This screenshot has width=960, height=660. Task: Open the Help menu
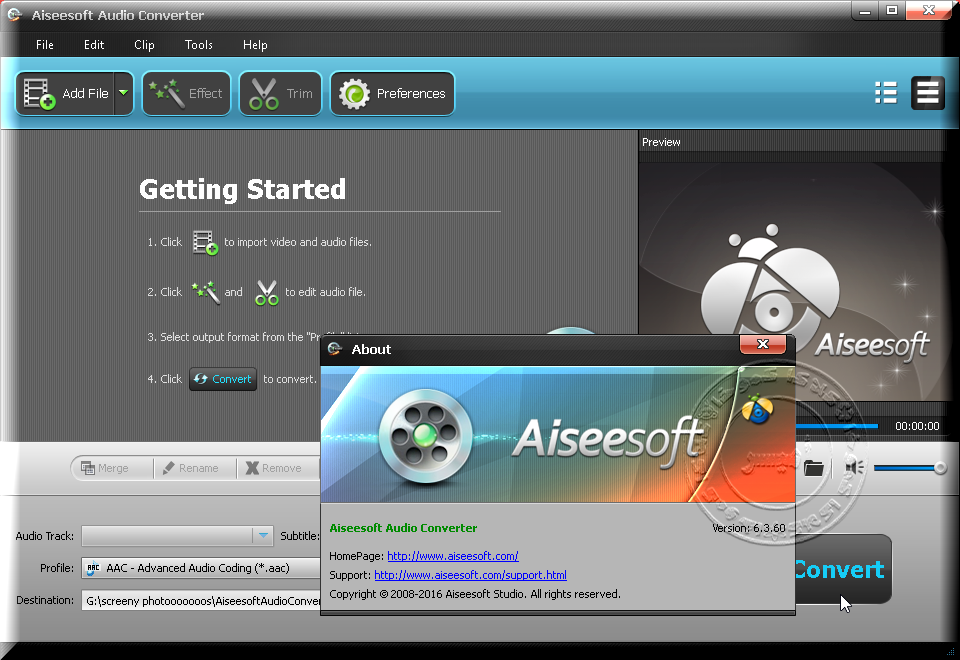click(255, 45)
